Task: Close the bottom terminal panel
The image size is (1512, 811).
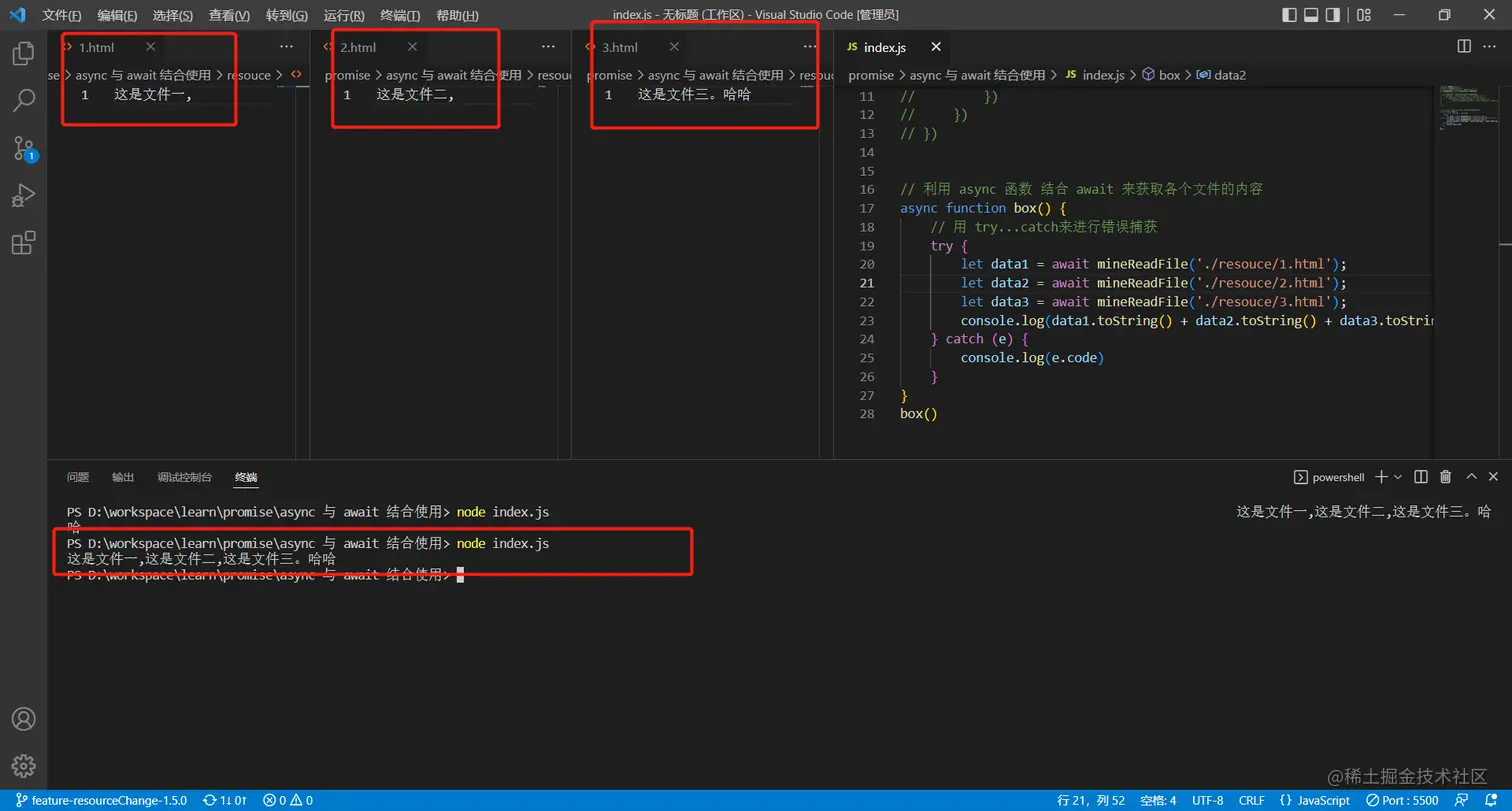Action: pos(1493,477)
